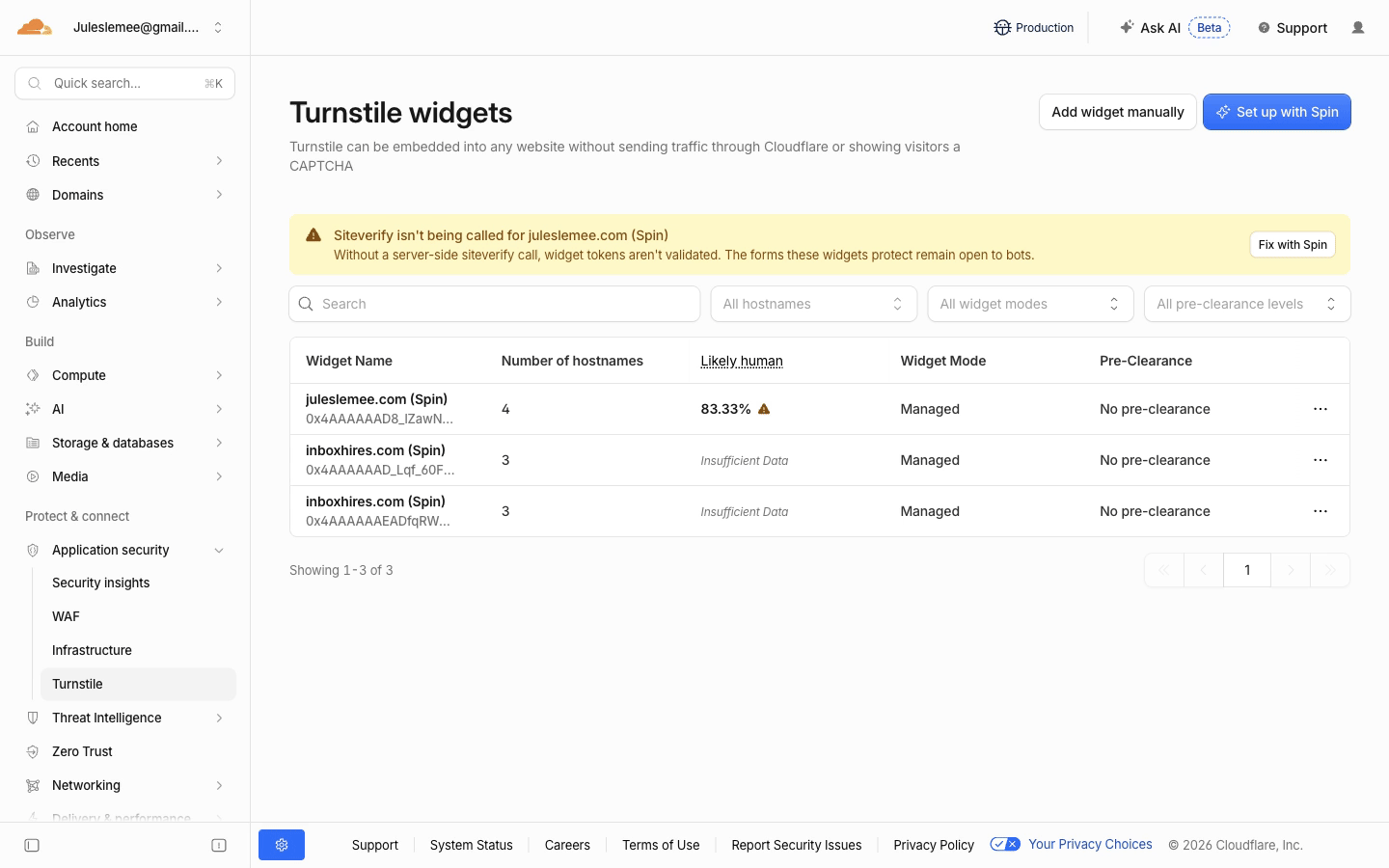Image resolution: width=1389 pixels, height=868 pixels.
Task: Click the Account home icon
Action: pyautogui.click(x=33, y=126)
